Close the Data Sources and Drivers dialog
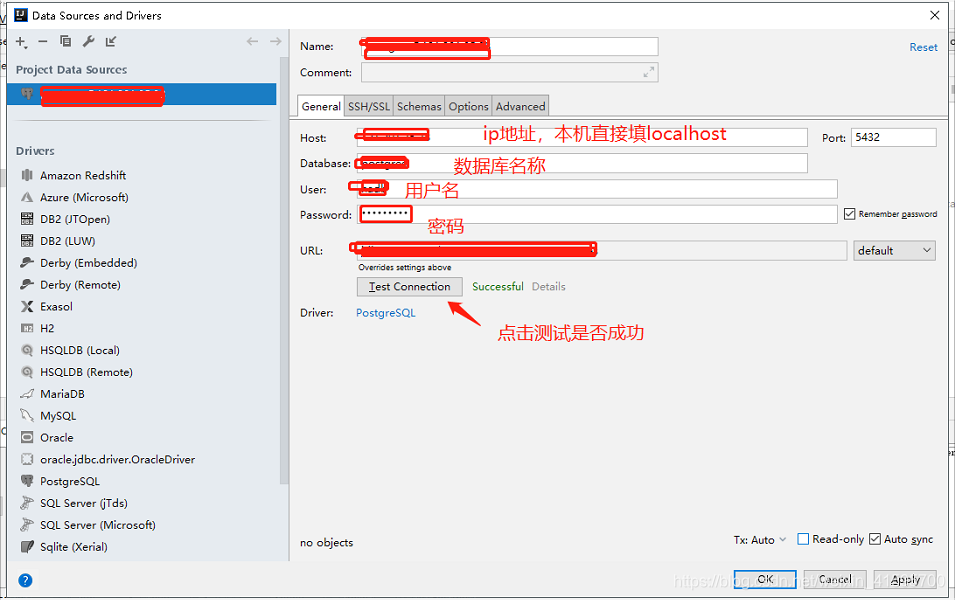 [x=934, y=15]
